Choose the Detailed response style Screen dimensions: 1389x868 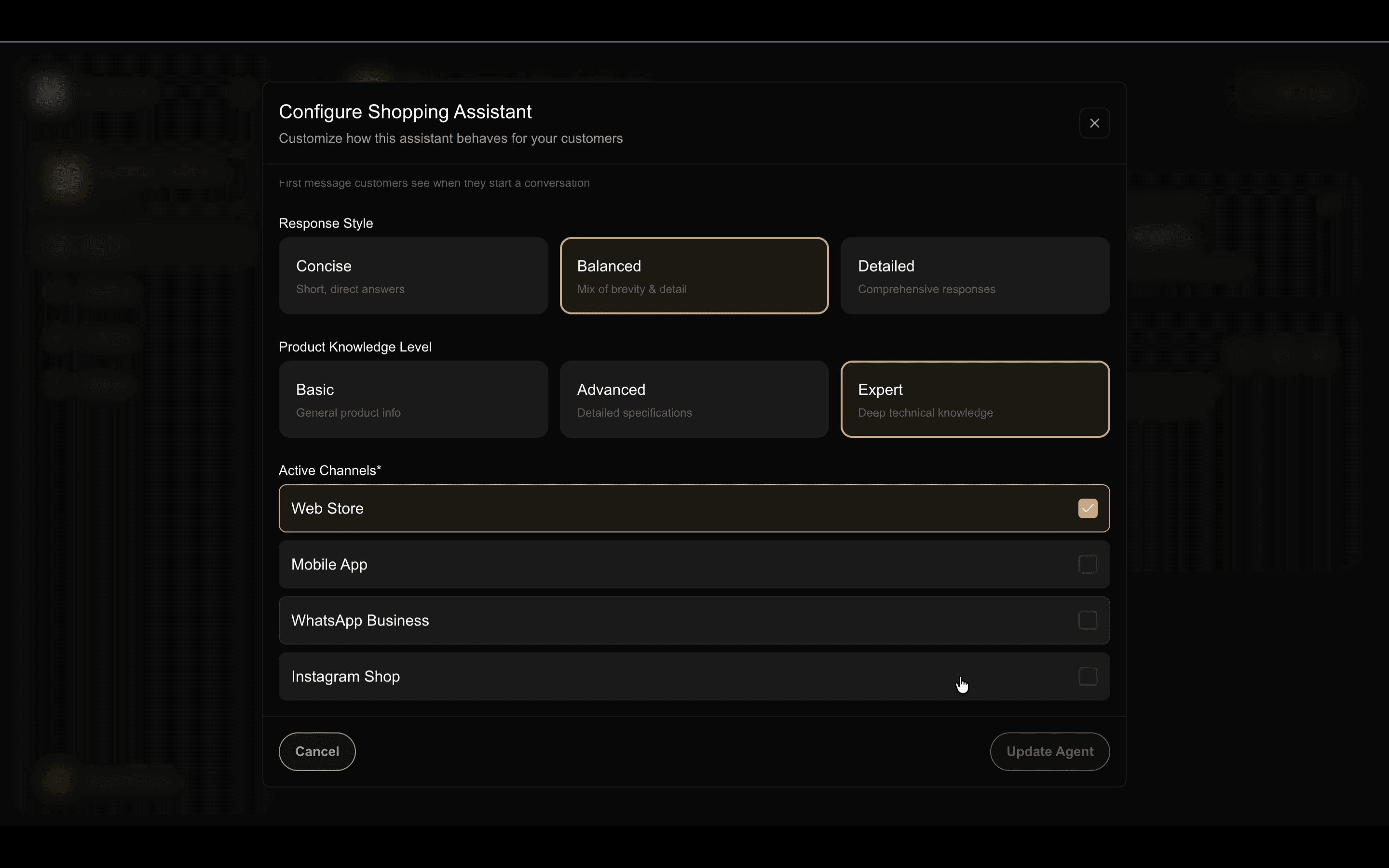click(975, 275)
